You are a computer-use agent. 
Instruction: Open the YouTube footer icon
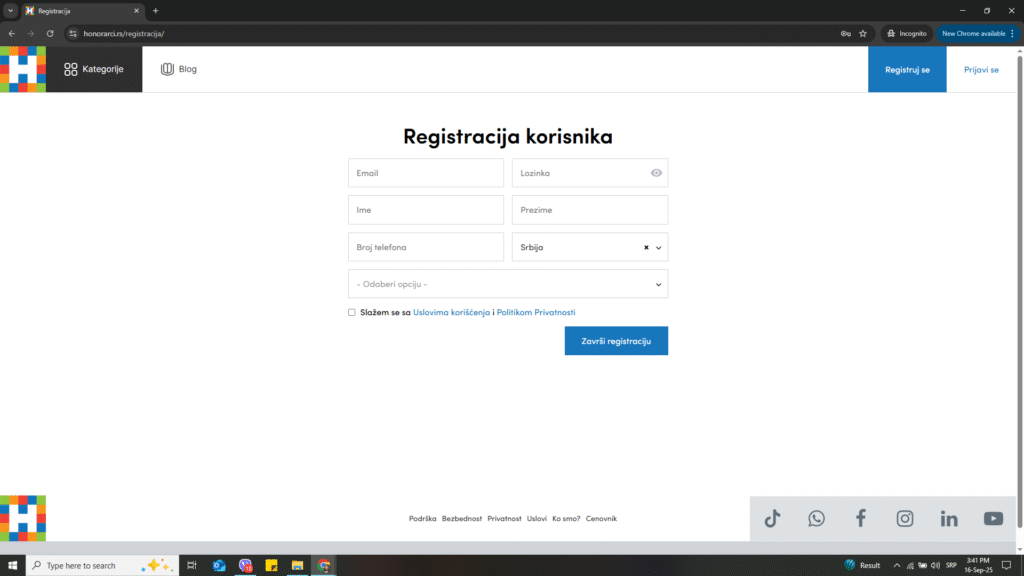click(x=993, y=518)
